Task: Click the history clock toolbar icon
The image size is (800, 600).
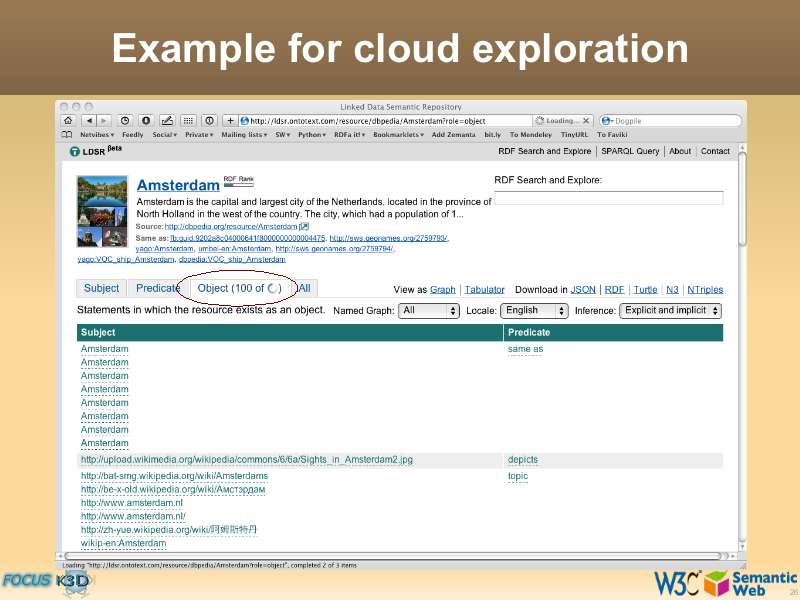Action: coord(124,120)
